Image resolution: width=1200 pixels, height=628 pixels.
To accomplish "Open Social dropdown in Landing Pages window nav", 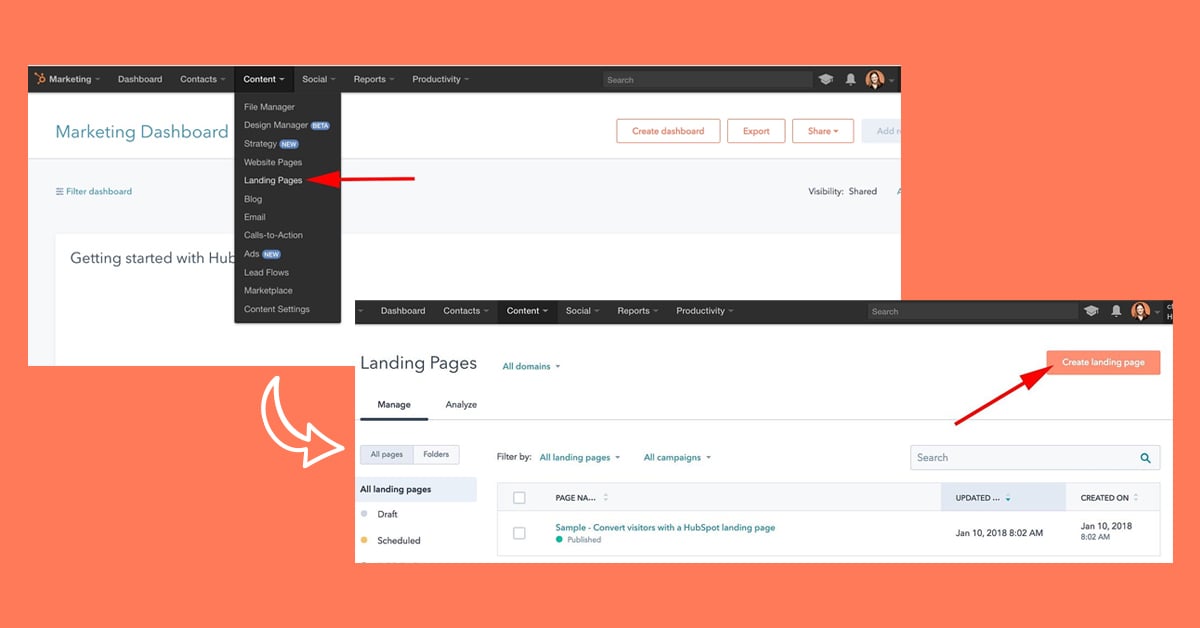I will 583,311.
